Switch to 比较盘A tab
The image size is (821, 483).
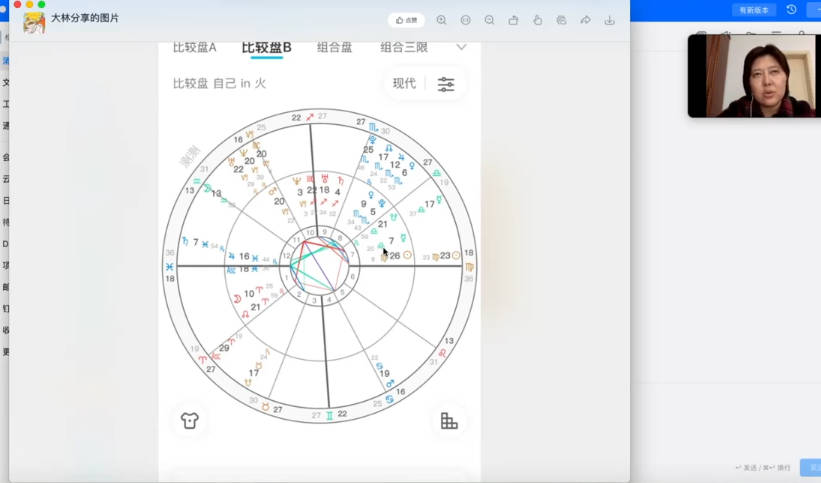(194, 47)
